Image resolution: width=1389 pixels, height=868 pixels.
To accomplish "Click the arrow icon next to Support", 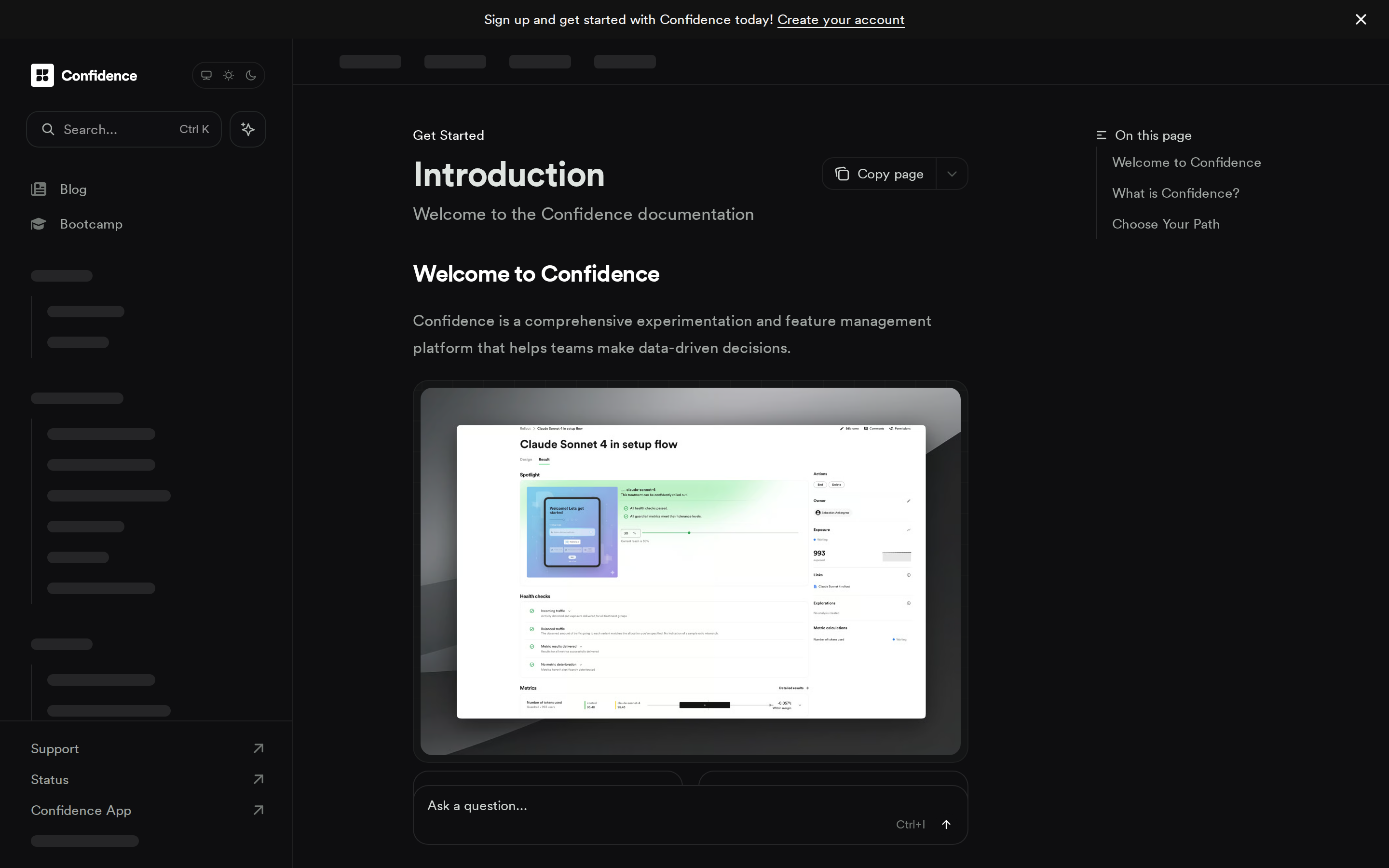I will point(259,748).
